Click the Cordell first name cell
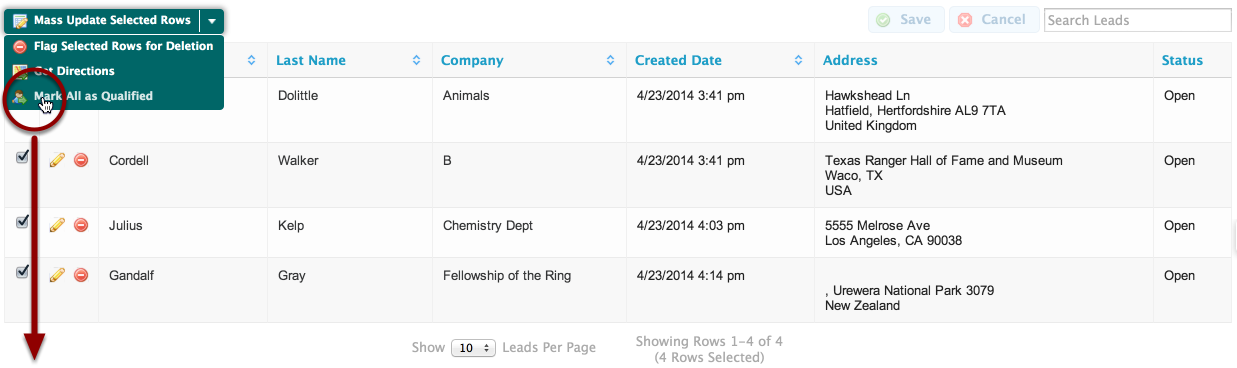1237x368 pixels. [x=183, y=175]
